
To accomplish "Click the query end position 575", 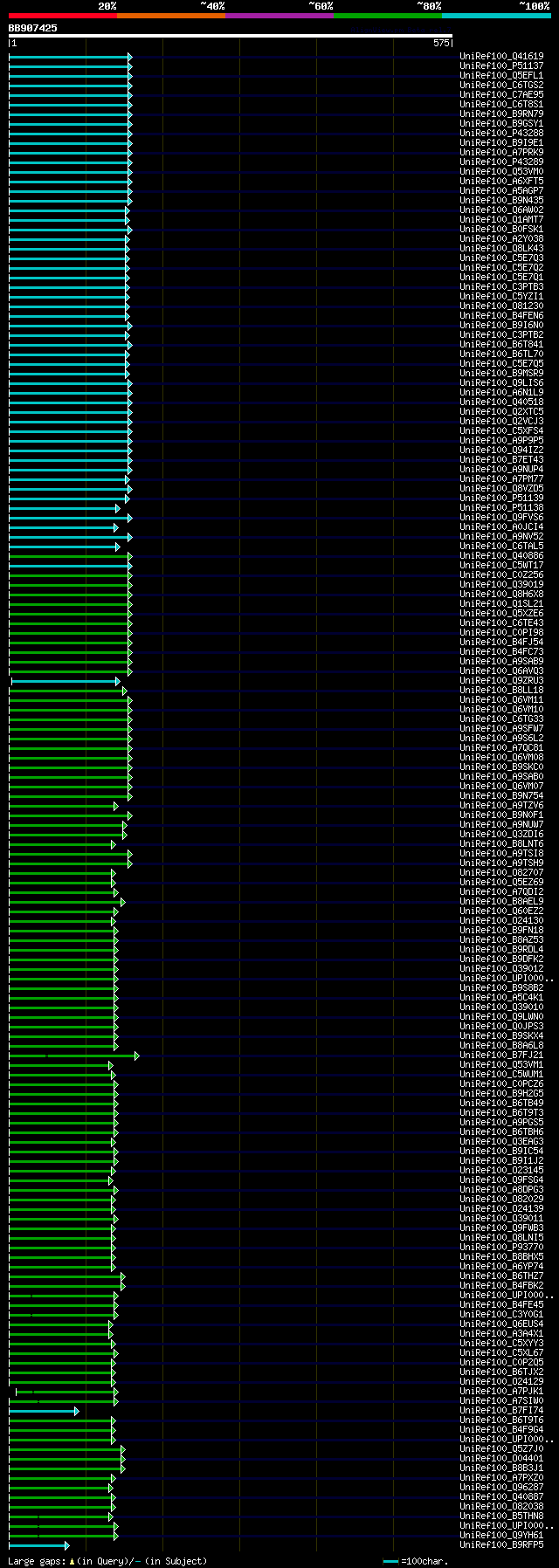I will (x=441, y=43).
